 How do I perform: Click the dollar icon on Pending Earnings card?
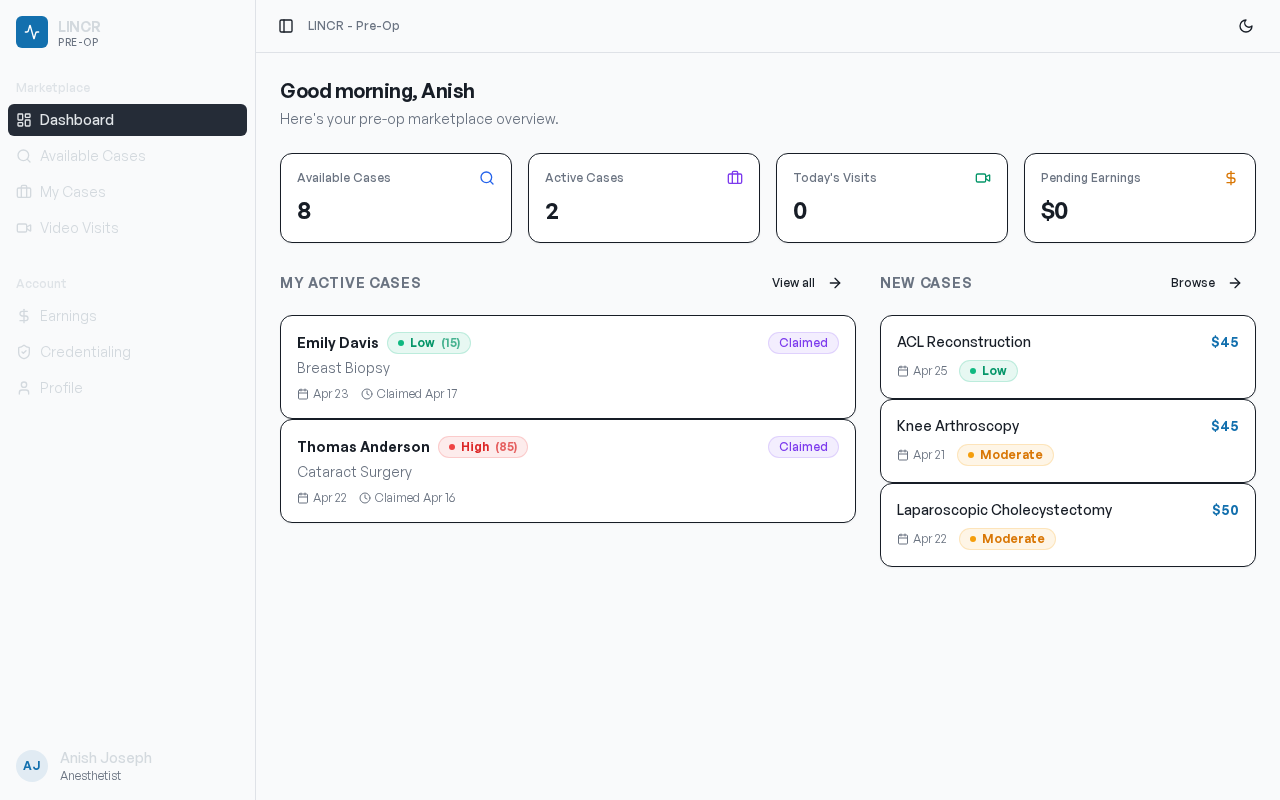(1231, 178)
